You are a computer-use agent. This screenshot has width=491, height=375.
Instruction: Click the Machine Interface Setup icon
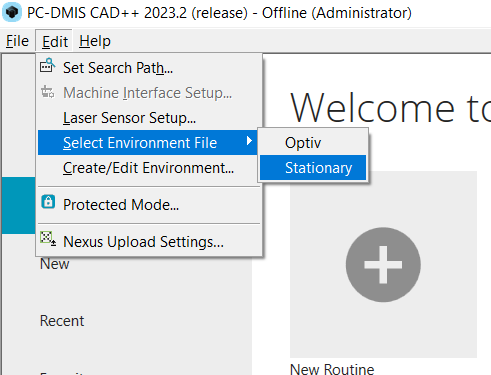tap(48, 92)
